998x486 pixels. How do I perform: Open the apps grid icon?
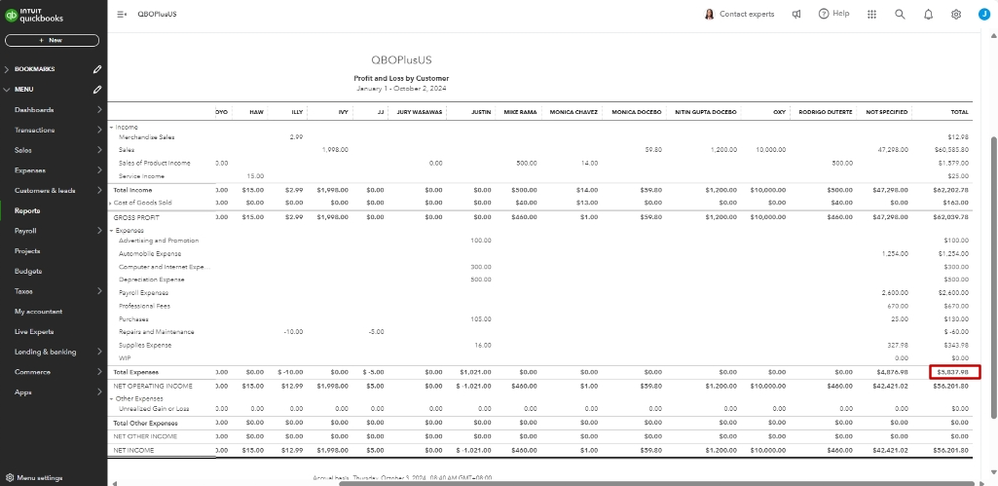point(872,14)
